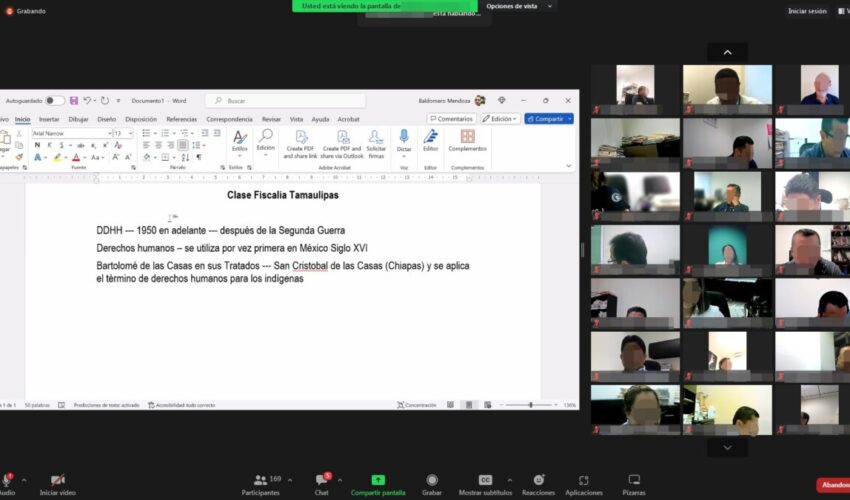Decrease paragraph indent
850x500 pixels.
click(205, 133)
